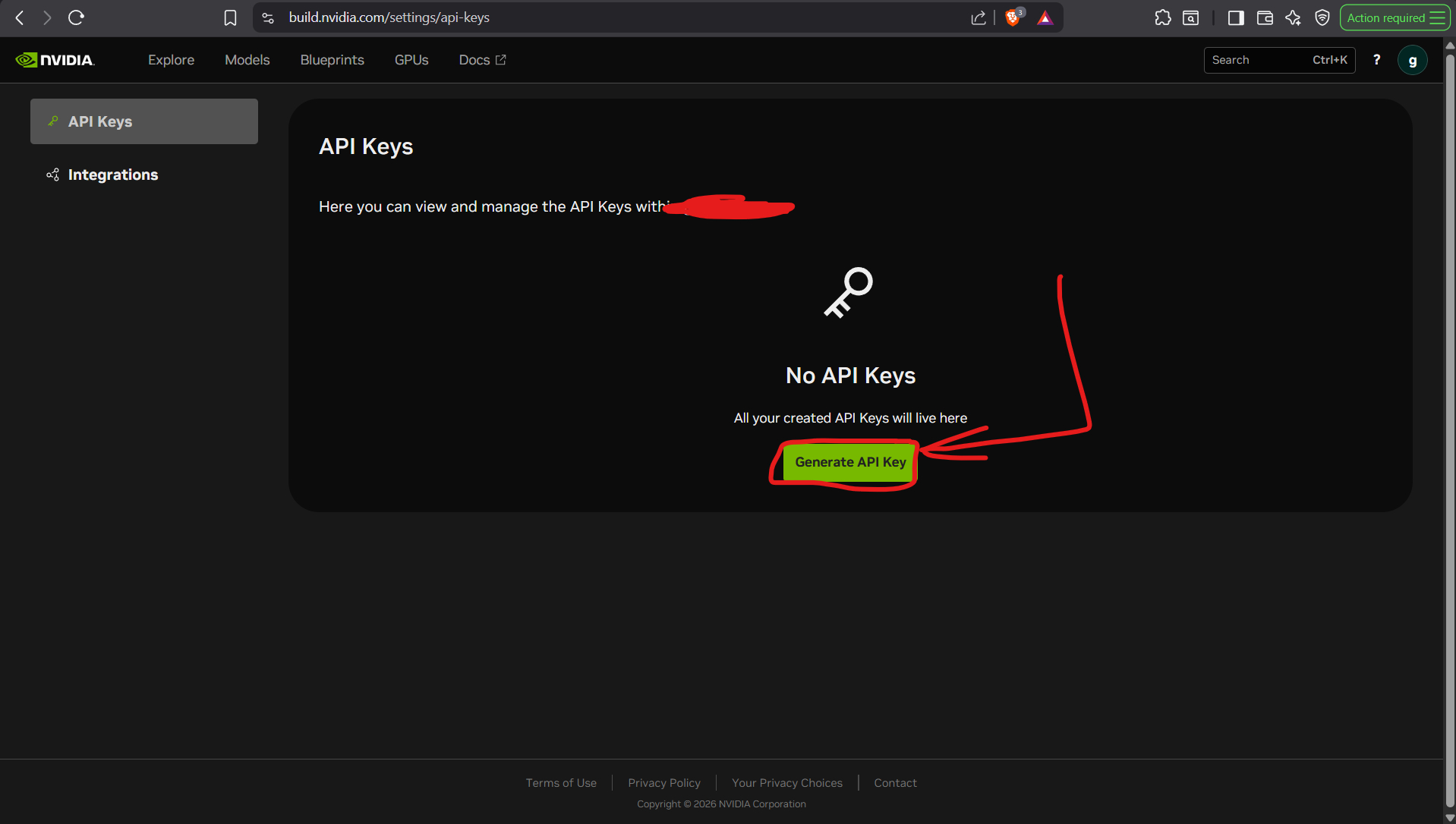Screen dimensions: 1456x824
Task: Open the Brave Wallet icon
Action: click(x=1265, y=17)
